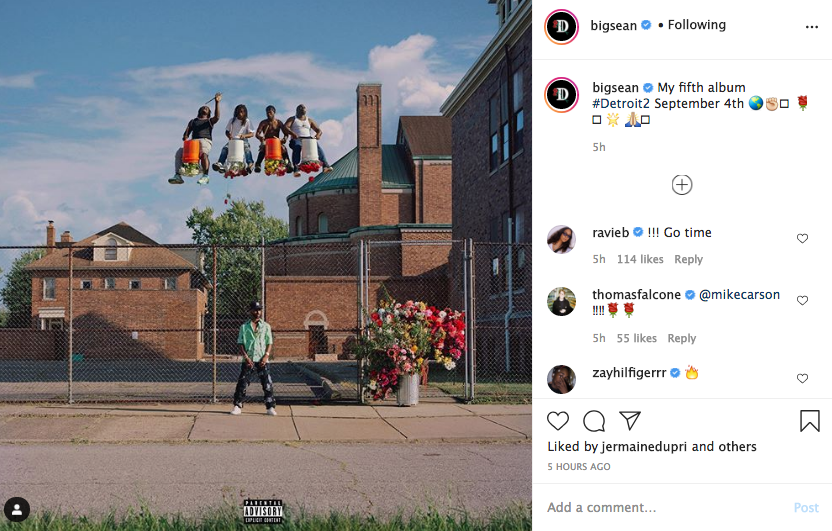Click the Post comment button
832x531 pixels.
[806, 508]
